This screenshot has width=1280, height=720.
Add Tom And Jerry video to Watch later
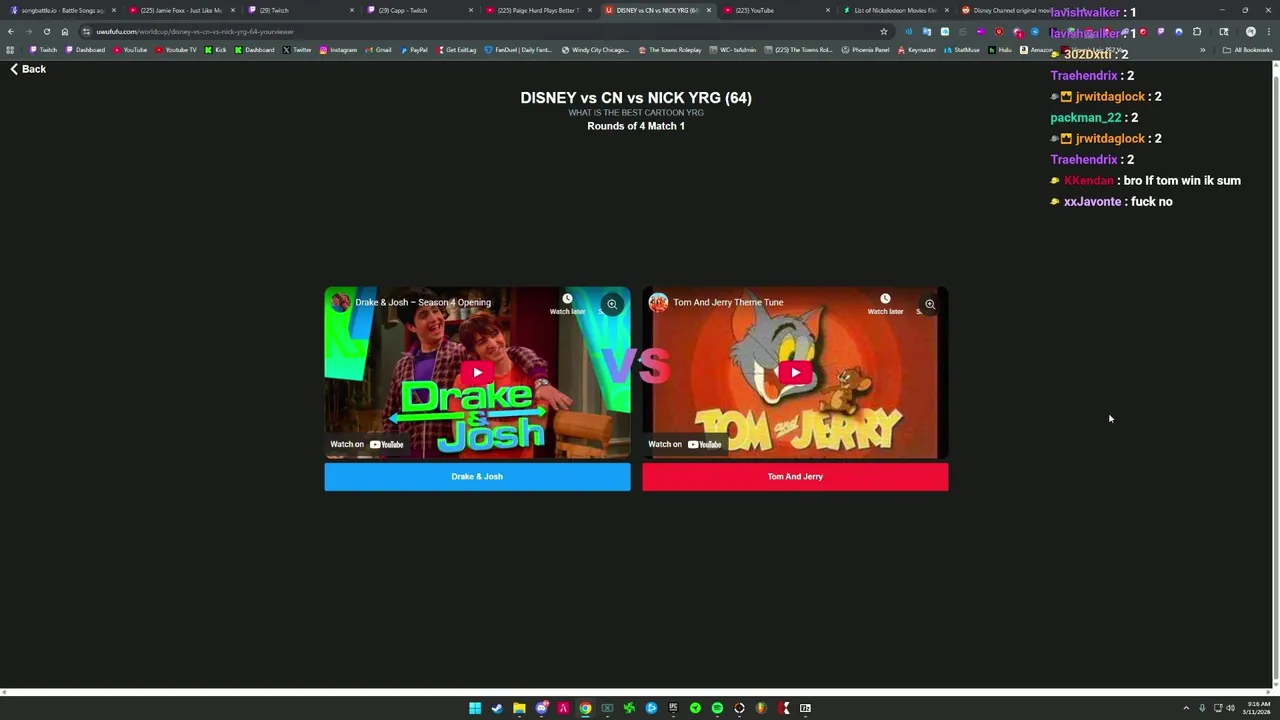coord(885,304)
